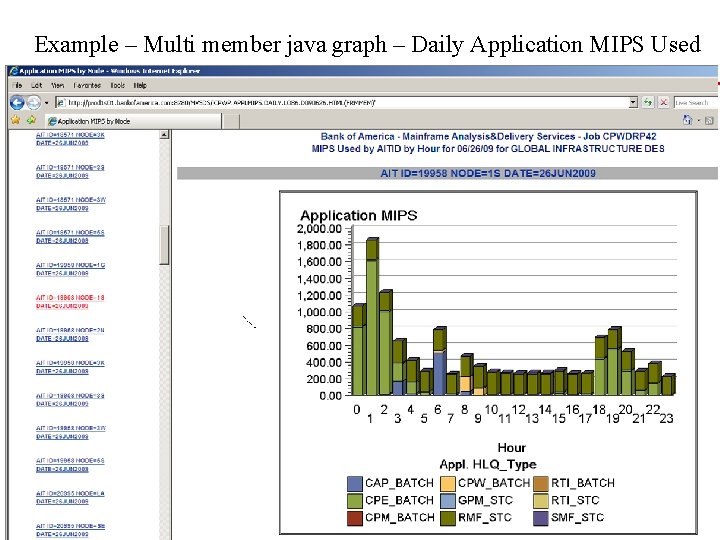Click the bar at hour 19

(614, 361)
